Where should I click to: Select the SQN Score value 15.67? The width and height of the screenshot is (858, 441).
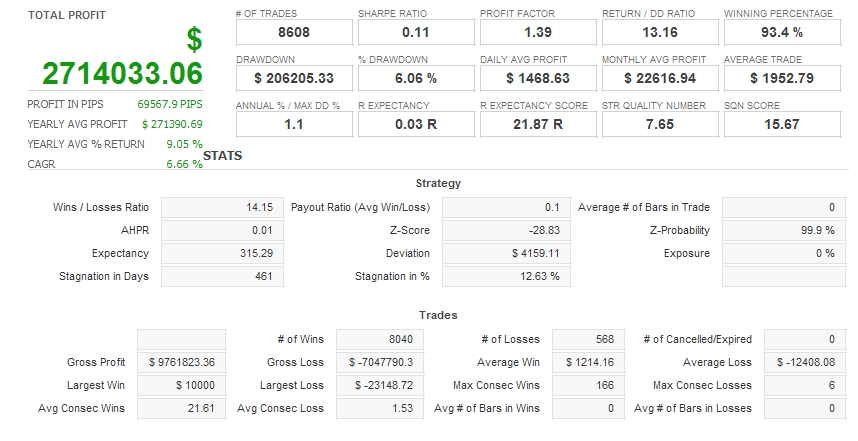click(781, 124)
